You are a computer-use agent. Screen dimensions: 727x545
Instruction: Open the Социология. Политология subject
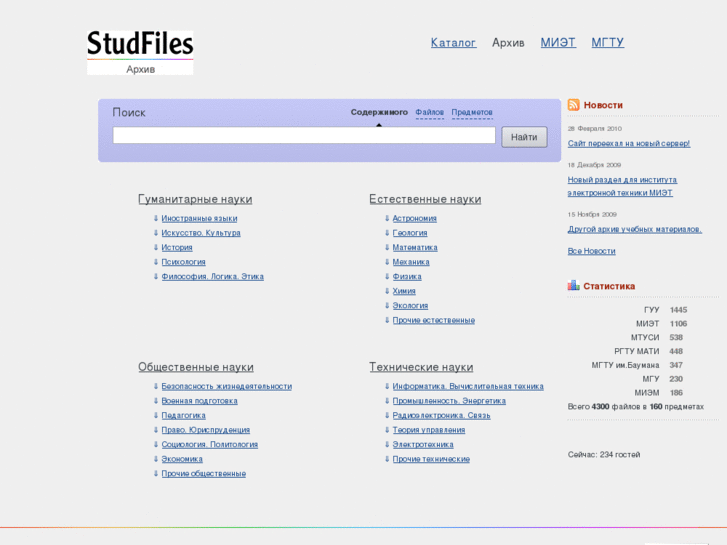[x=210, y=444]
